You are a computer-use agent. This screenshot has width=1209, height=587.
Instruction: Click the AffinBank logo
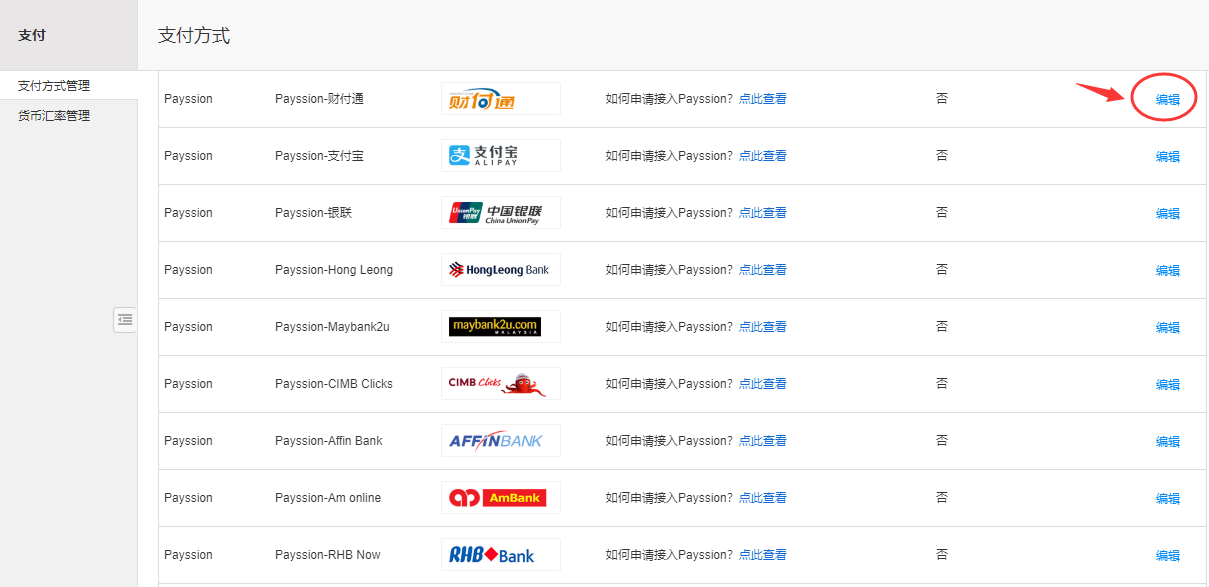tap(501, 440)
